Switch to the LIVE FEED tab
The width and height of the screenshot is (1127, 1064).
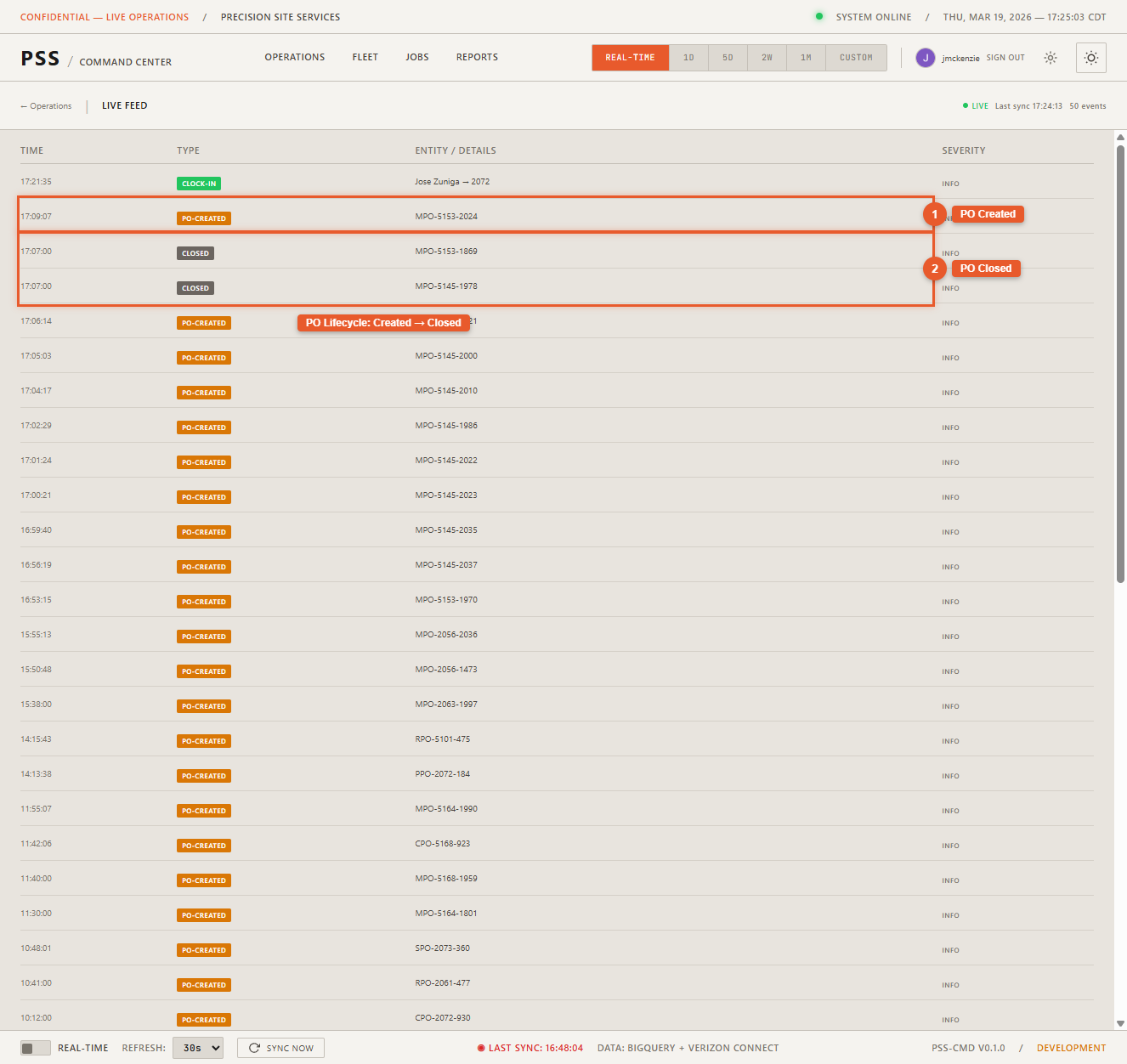click(x=124, y=105)
